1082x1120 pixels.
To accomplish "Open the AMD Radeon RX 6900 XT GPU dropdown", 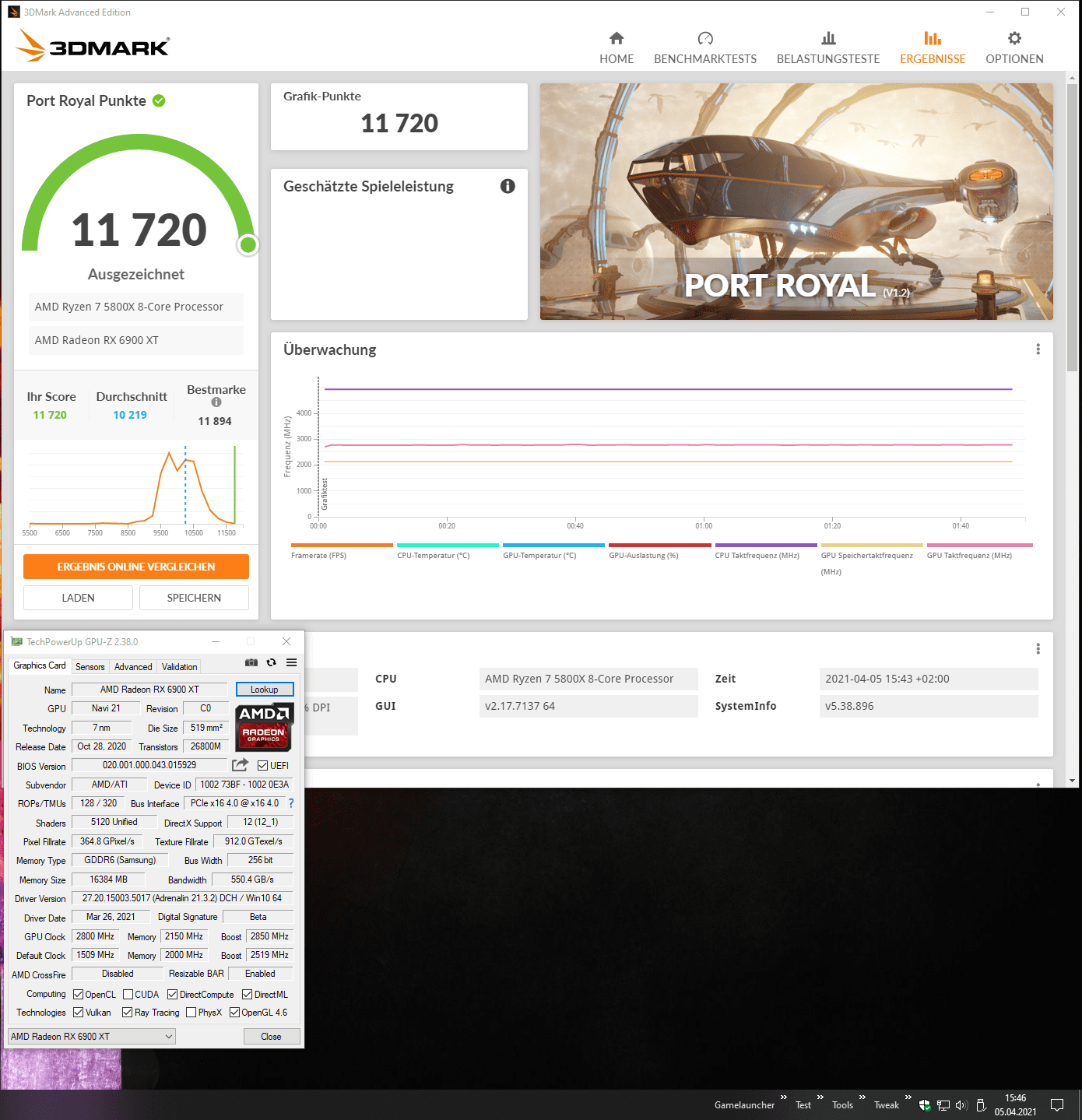I will pyautogui.click(x=91, y=1037).
